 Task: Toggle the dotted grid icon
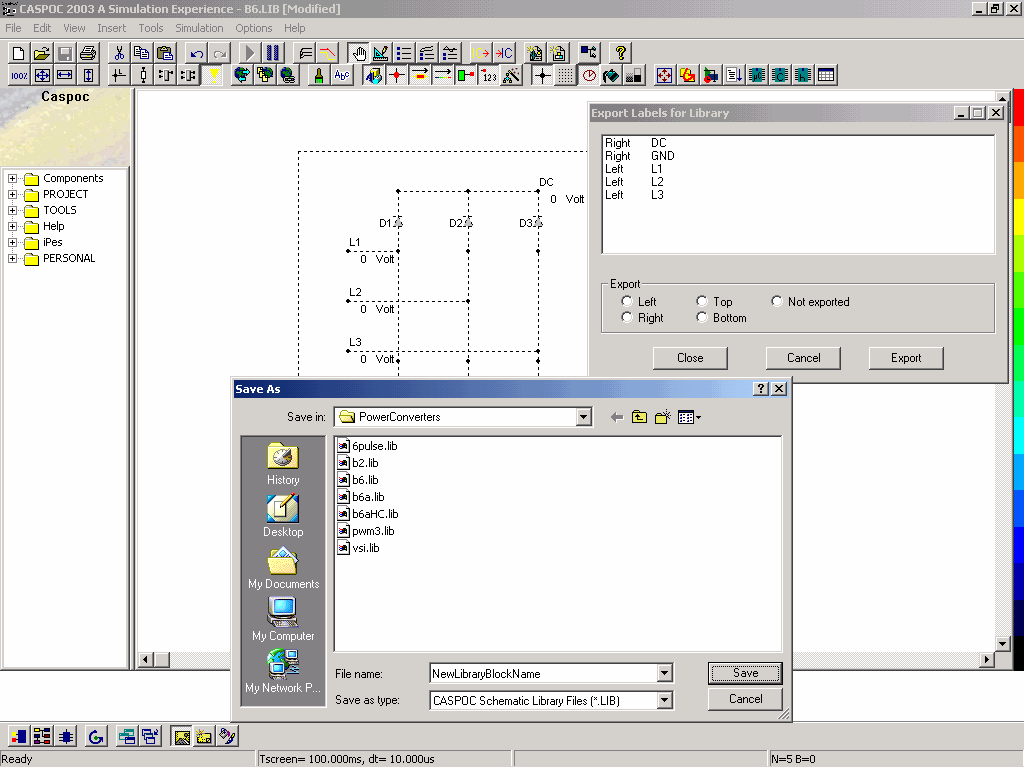(x=566, y=76)
